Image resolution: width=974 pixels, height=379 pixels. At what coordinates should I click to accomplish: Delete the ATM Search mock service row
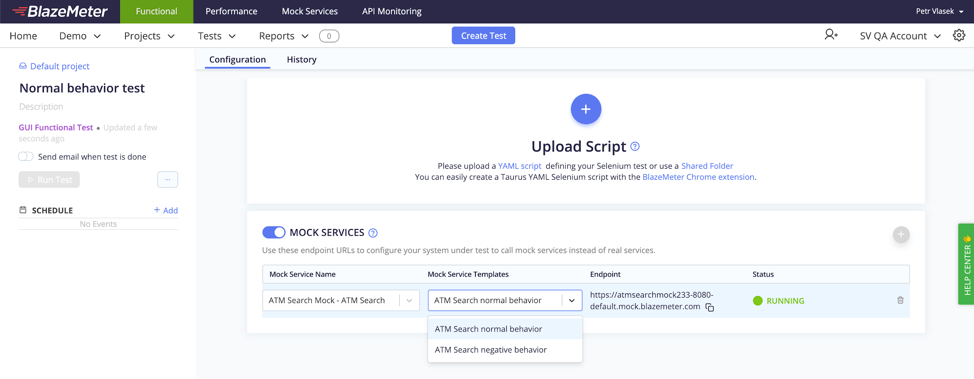tap(900, 300)
